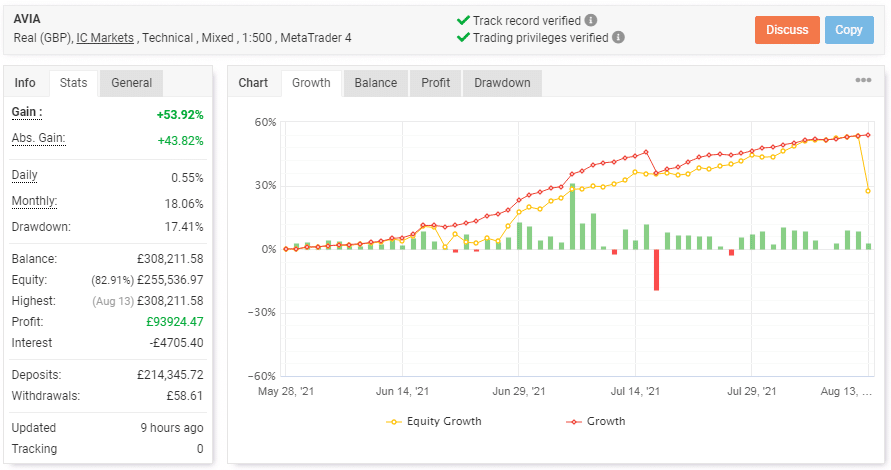Click info icon next to Track record verified
This screenshot has height=470, width=891.
point(591,20)
